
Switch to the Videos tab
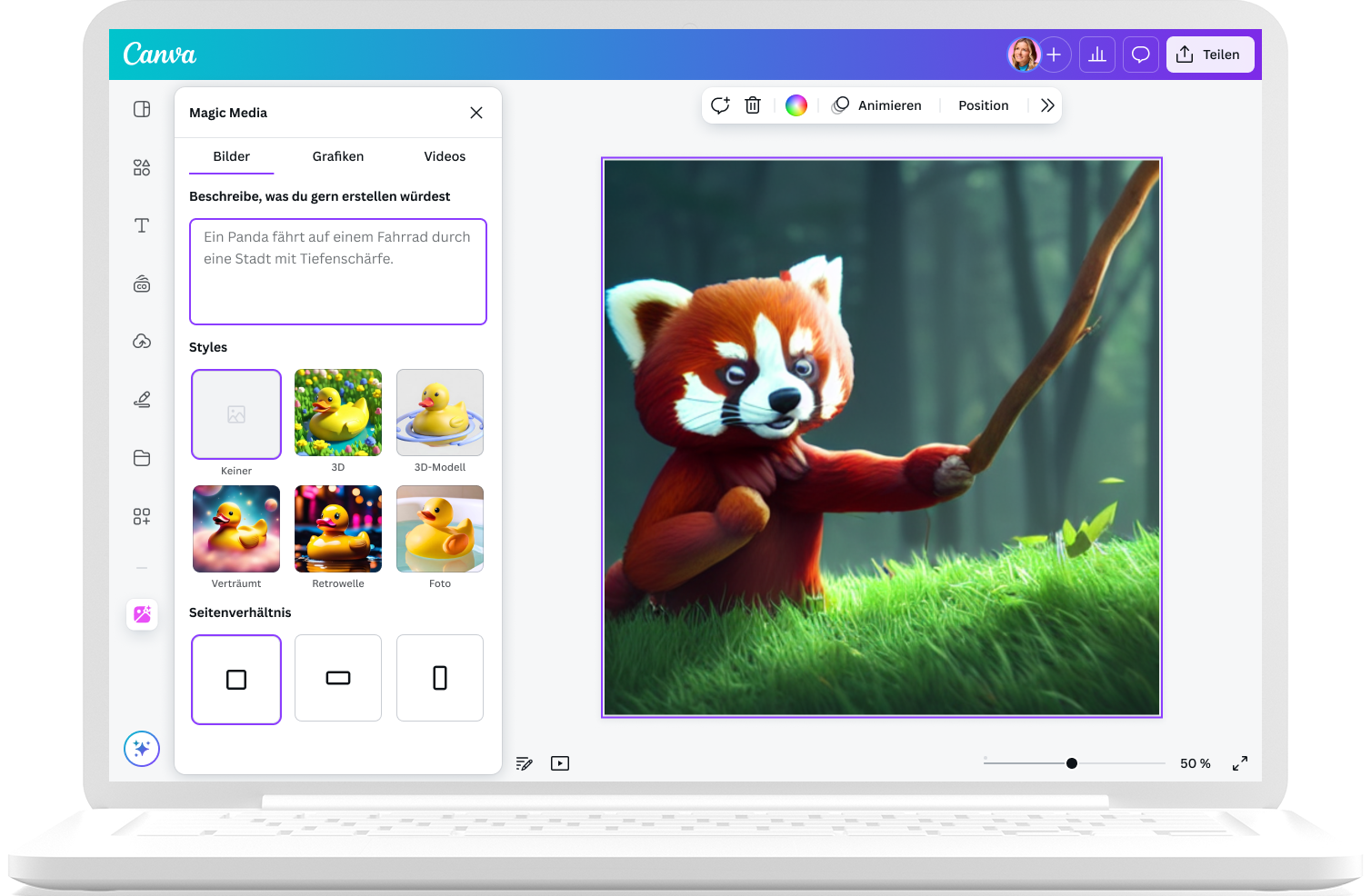click(445, 156)
